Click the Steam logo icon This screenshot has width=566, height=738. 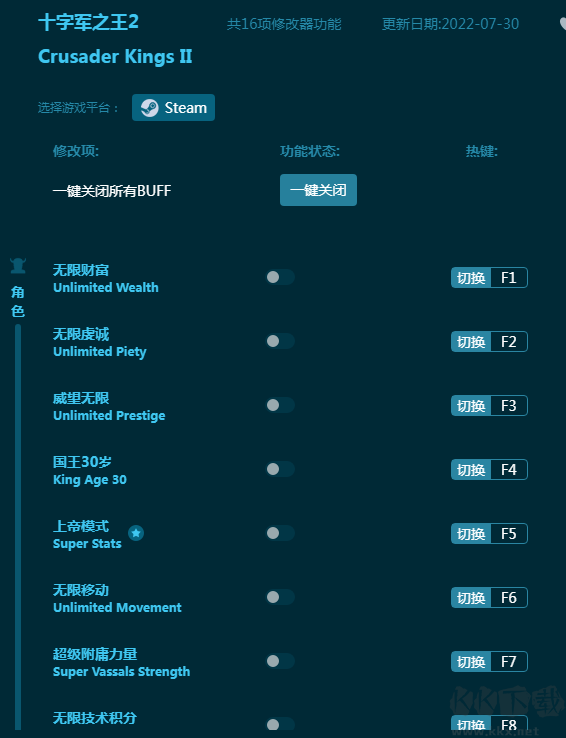(150, 108)
